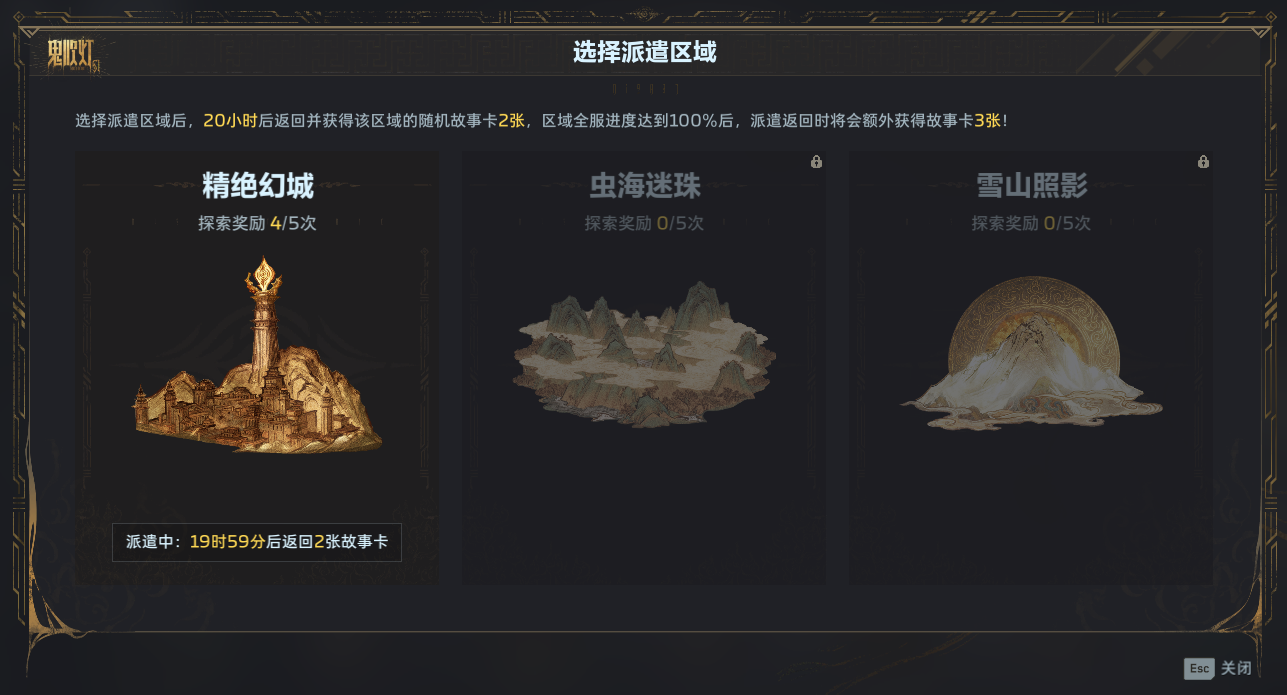Select the locked 虫海迷珠 region title
1287x695 pixels.
pos(645,186)
